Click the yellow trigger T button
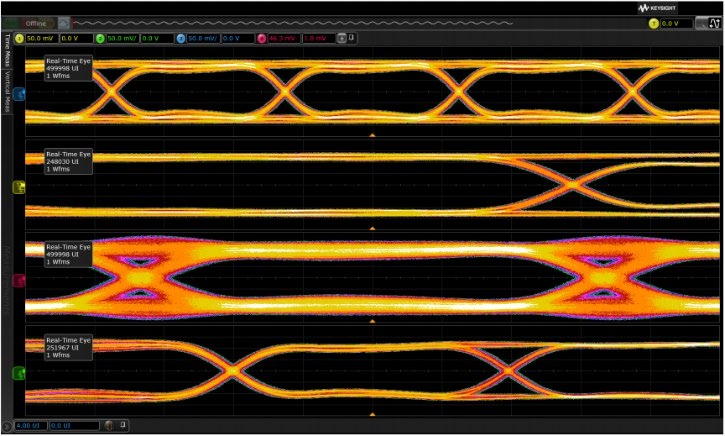This screenshot has width=725, height=436. point(653,24)
